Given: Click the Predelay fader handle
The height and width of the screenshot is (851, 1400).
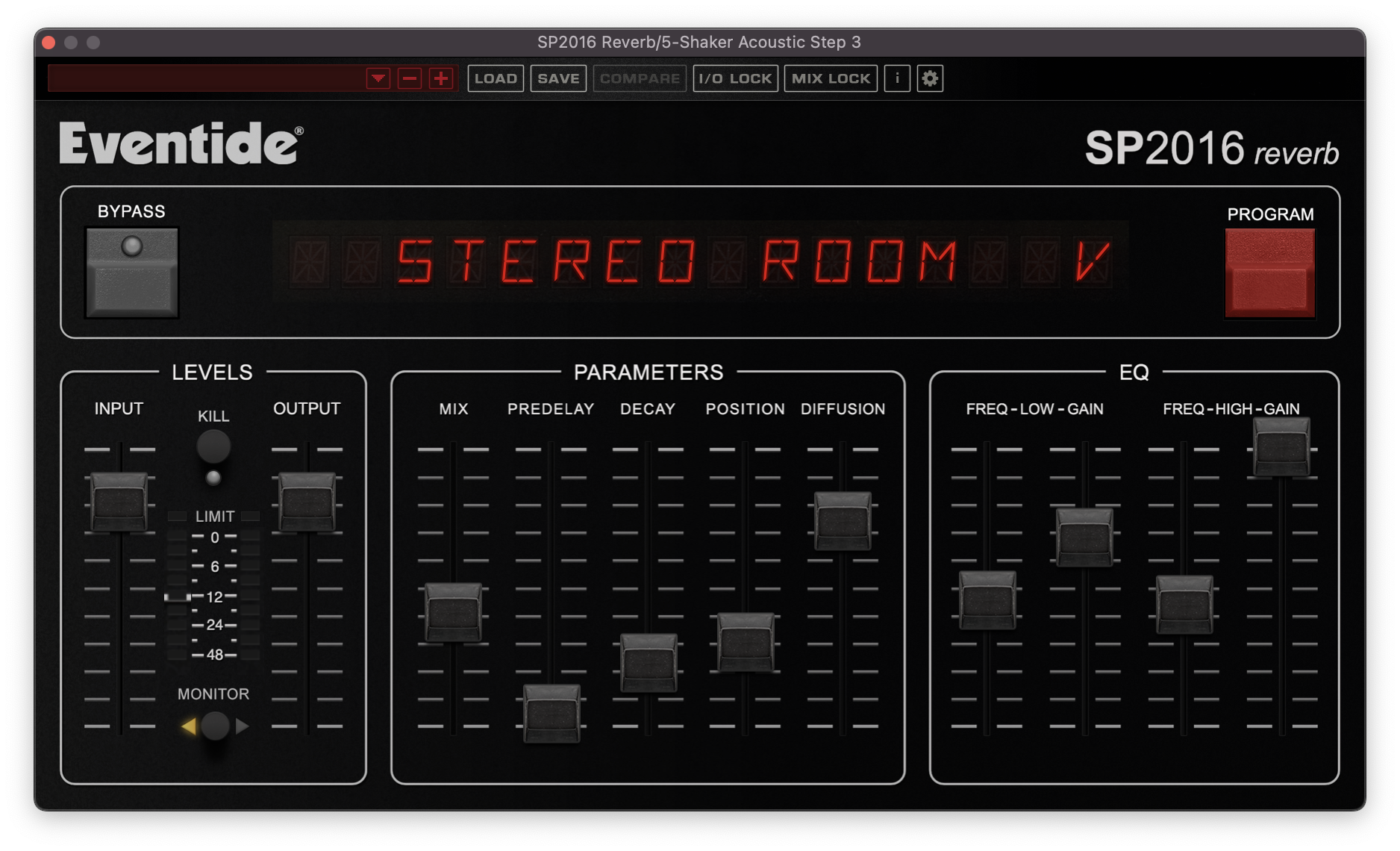Looking at the screenshot, I should [x=551, y=713].
